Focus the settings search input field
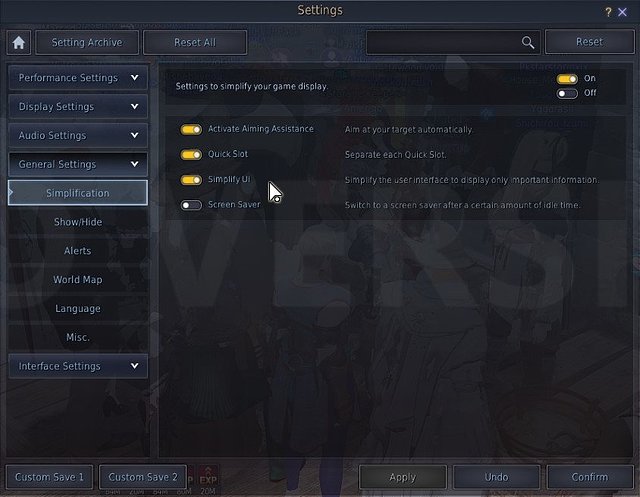The width and height of the screenshot is (640, 497). coord(443,42)
